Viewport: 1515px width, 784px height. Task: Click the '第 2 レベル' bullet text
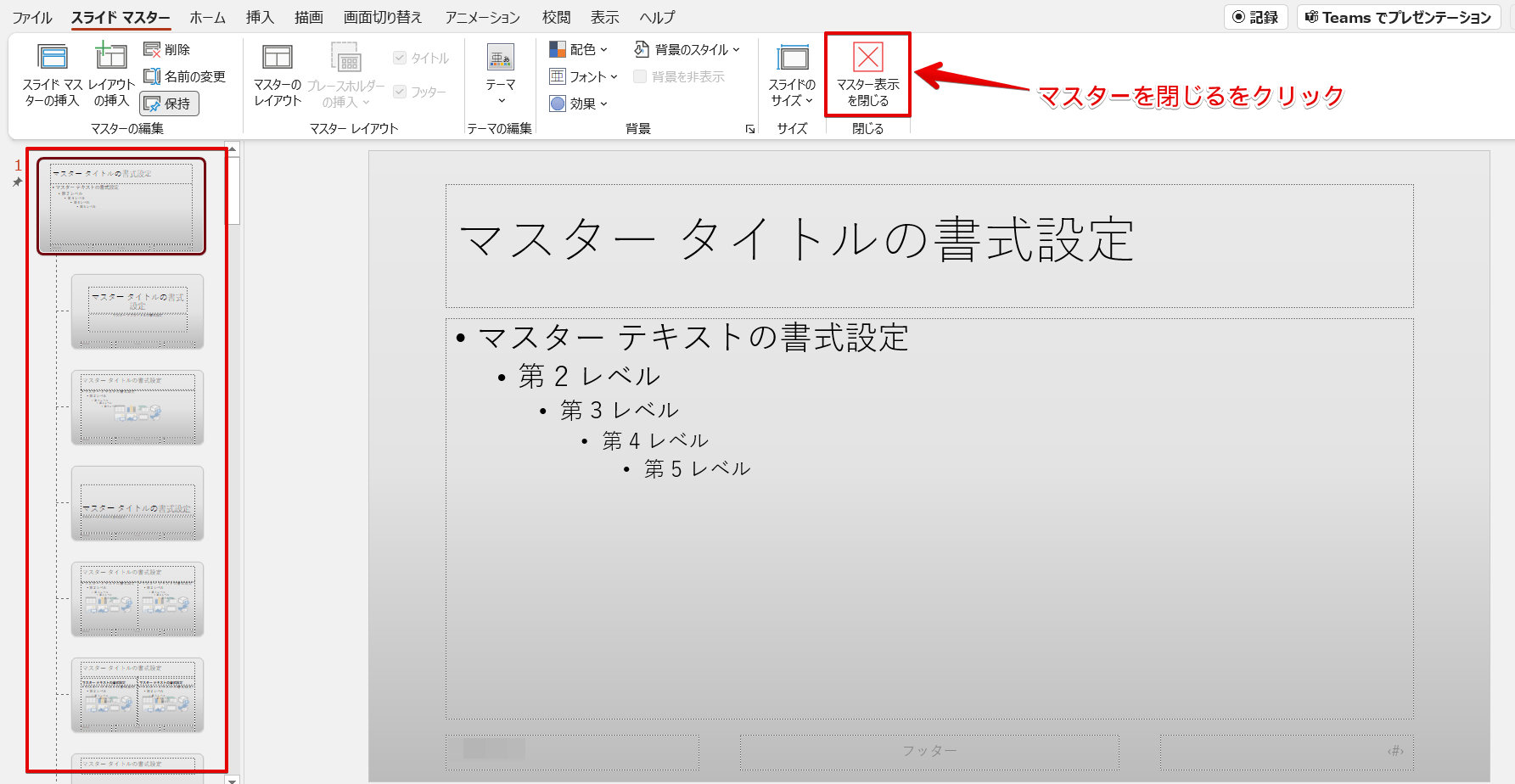click(x=589, y=376)
